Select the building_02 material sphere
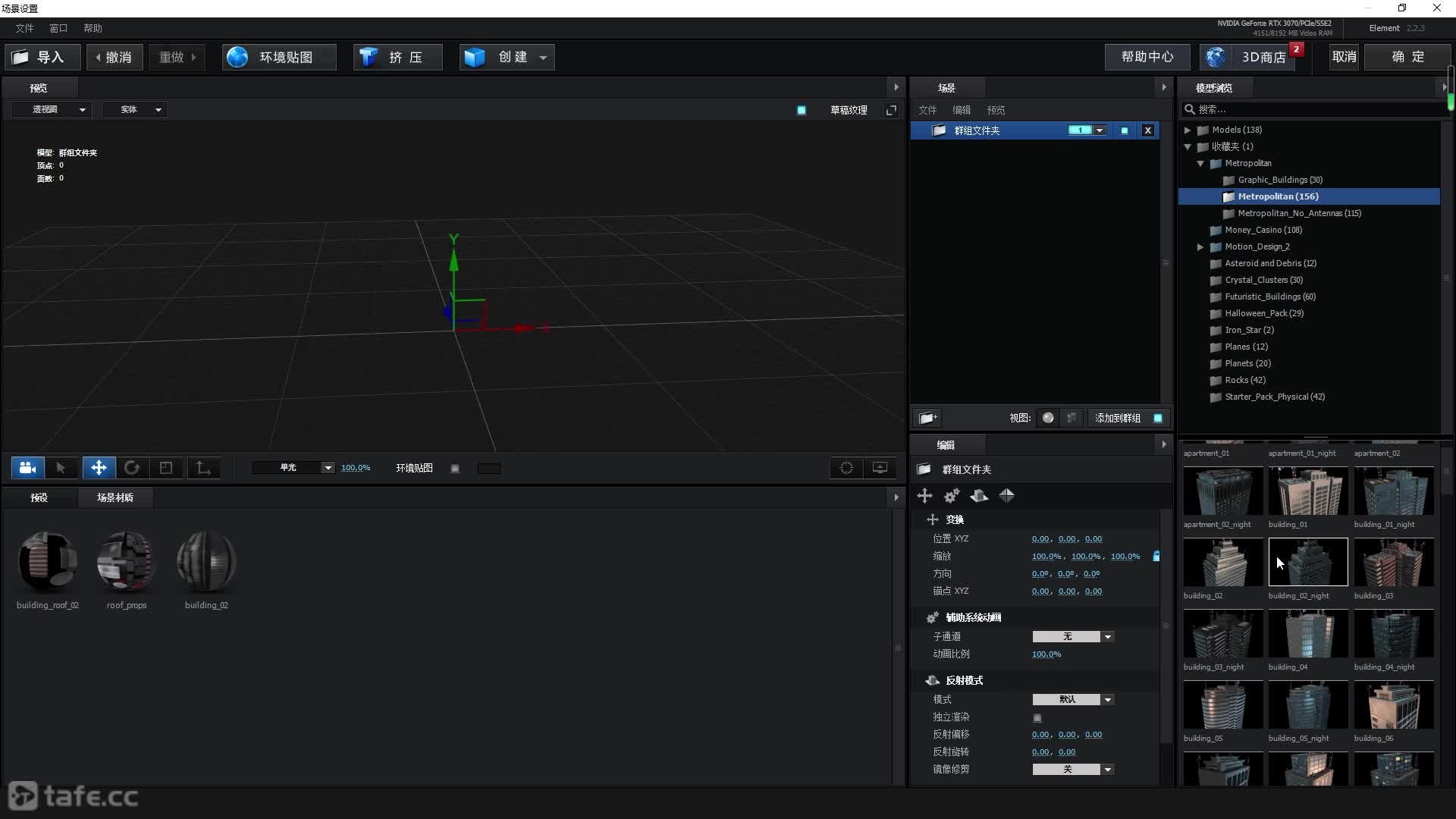This screenshot has width=1456, height=819. click(206, 563)
